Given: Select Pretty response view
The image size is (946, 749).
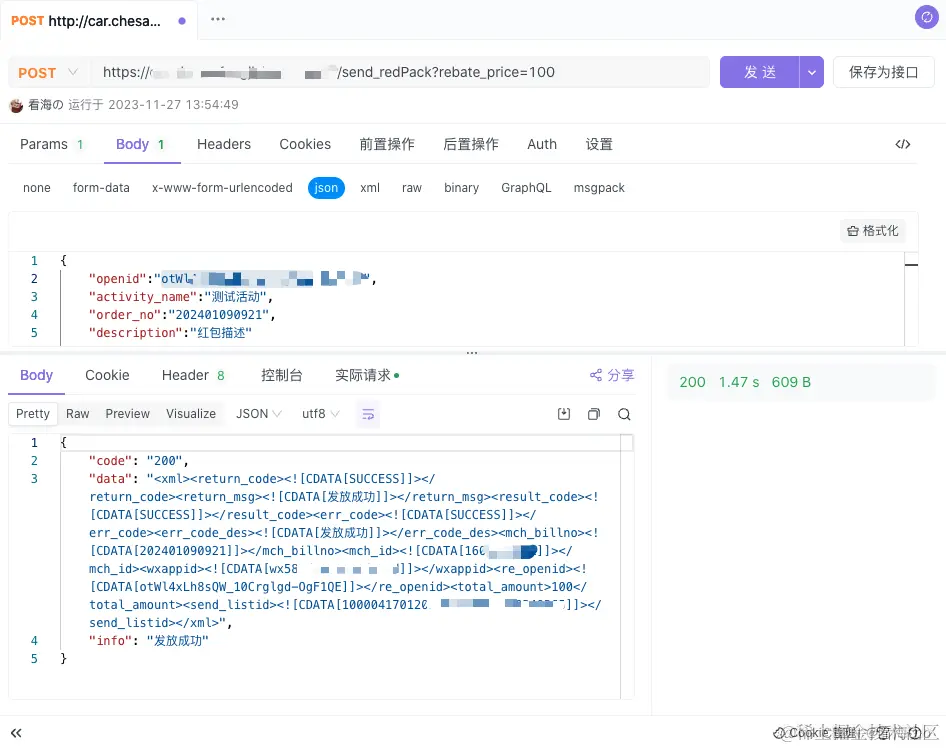Looking at the screenshot, I should pyautogui.click(x=33, y=414).
